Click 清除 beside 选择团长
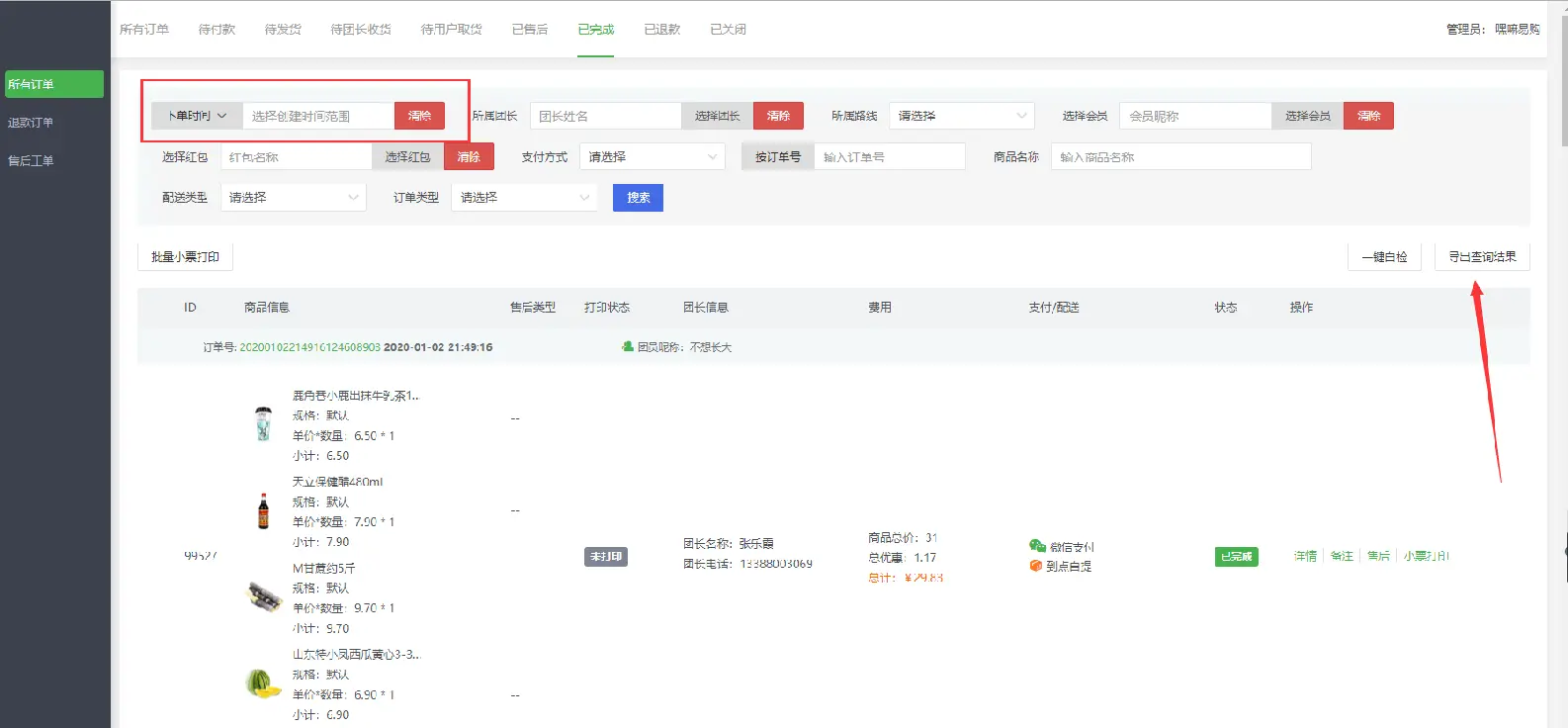This screenshot has height=728, width=1568. tap(778, 116)
